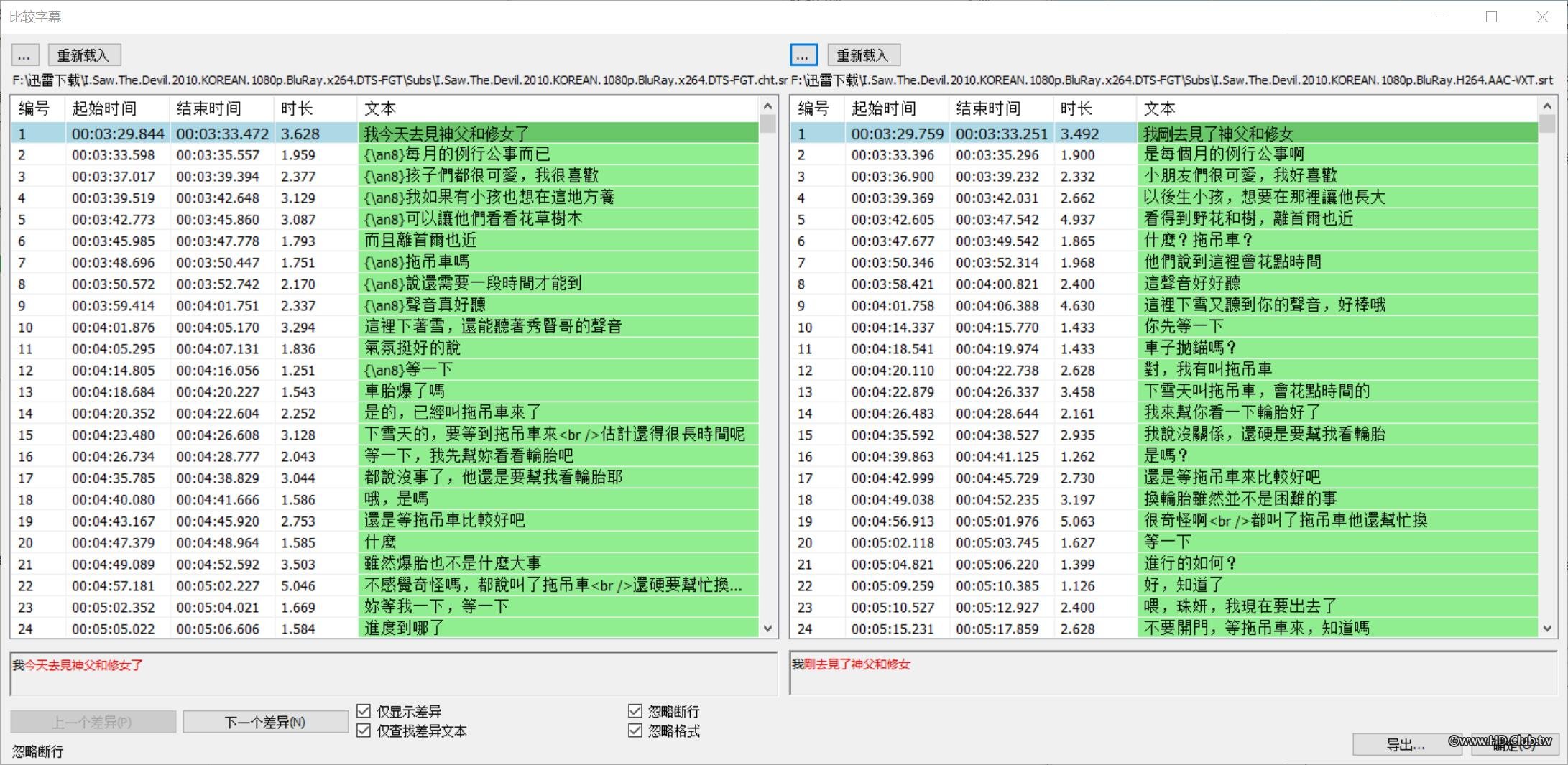Disable the 忽略断行 checkbox
Image resolution: width=1568 pixels, height=765 pixels.
tap(635, 710)
